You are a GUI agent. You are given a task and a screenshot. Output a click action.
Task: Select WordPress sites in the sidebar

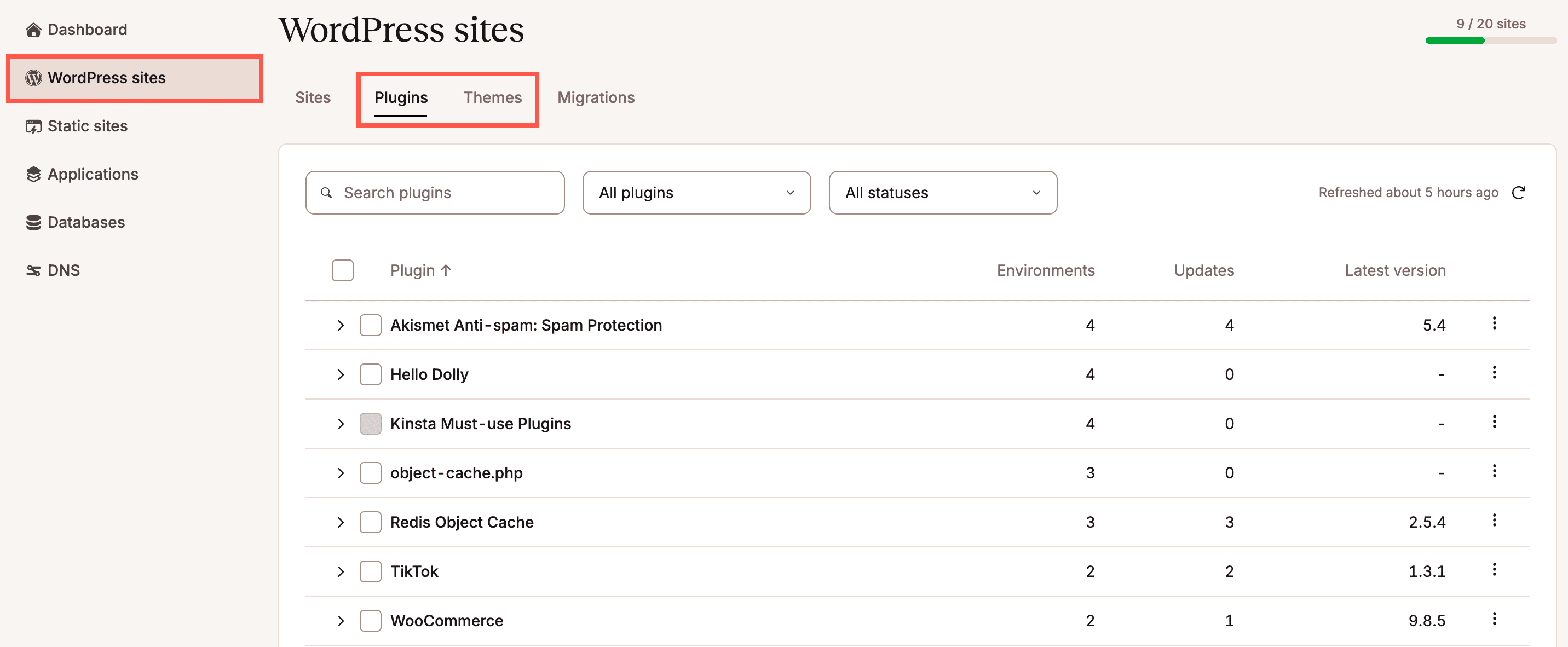107,78
